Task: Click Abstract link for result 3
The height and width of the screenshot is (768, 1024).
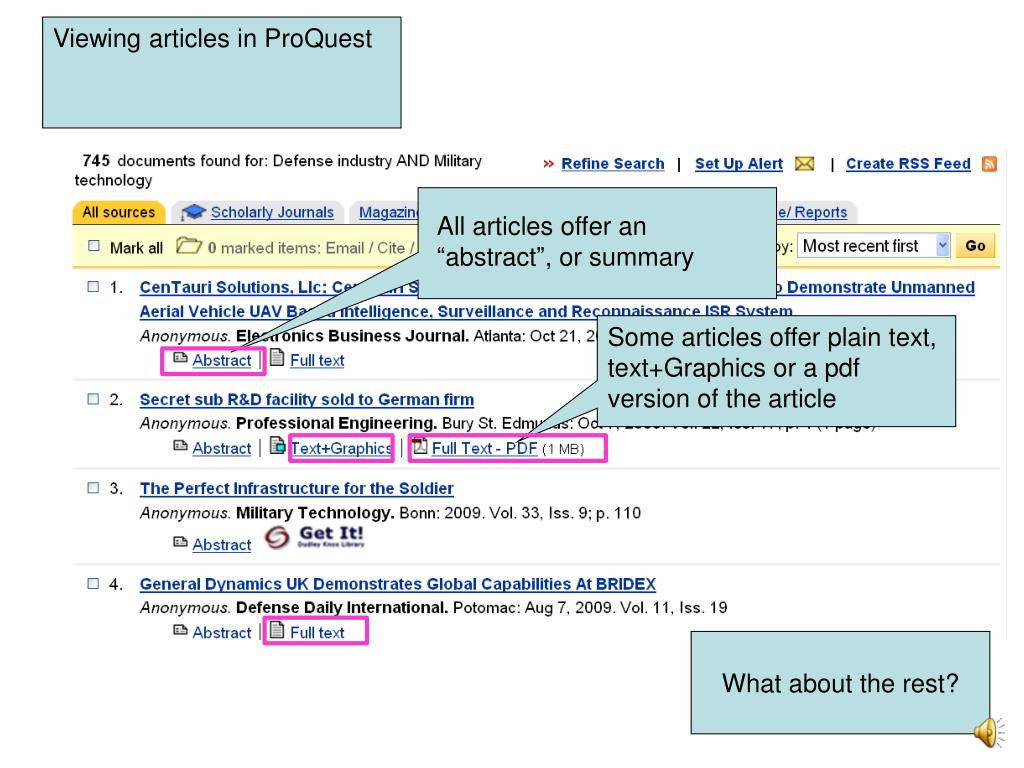Action: tap(221, 545)
